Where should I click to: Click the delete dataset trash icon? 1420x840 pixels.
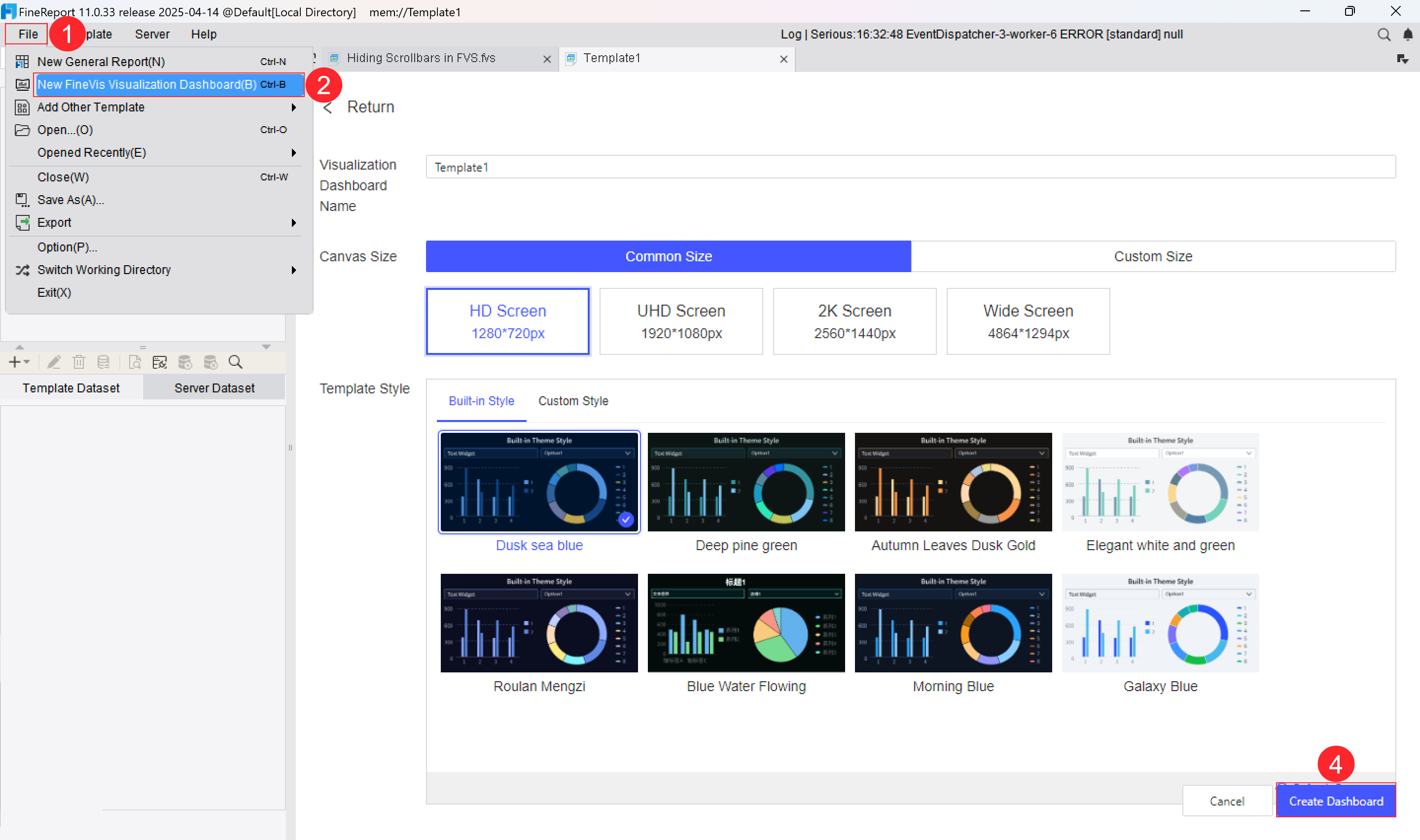click(79, 362)
